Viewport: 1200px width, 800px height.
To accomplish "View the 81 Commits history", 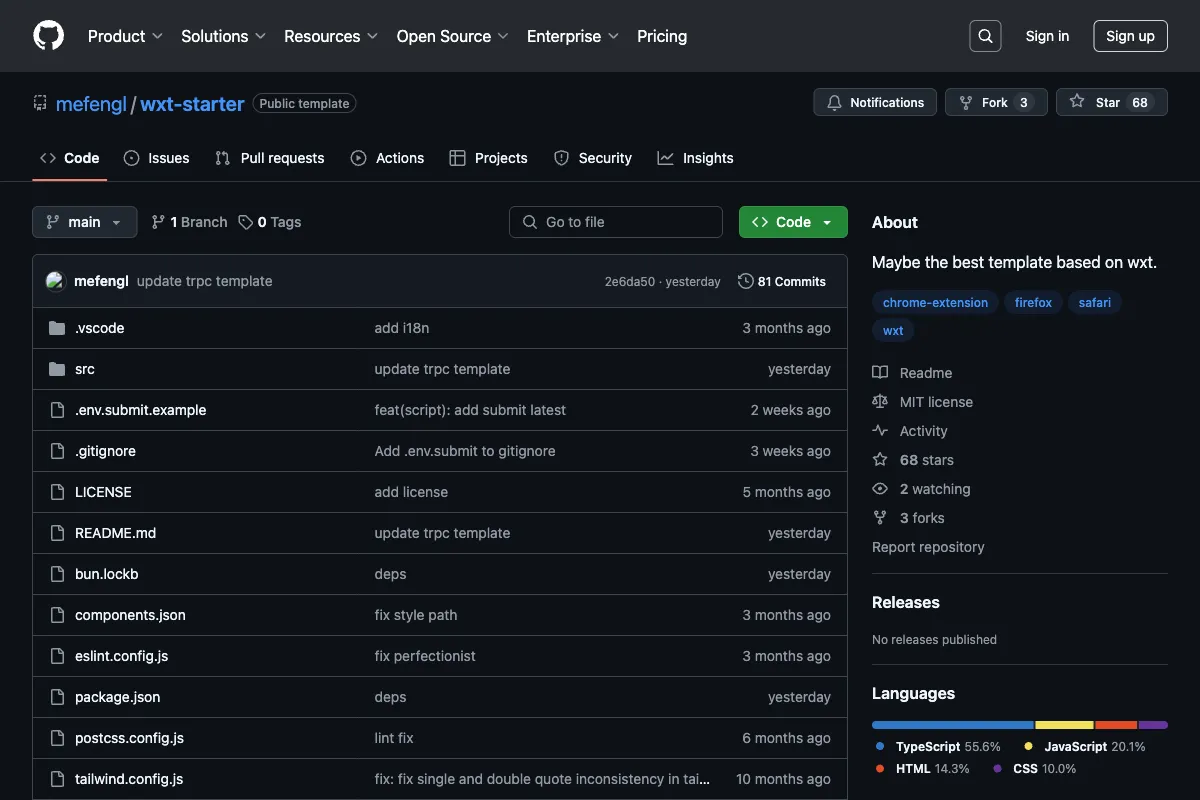I will [x=782, y=281].
